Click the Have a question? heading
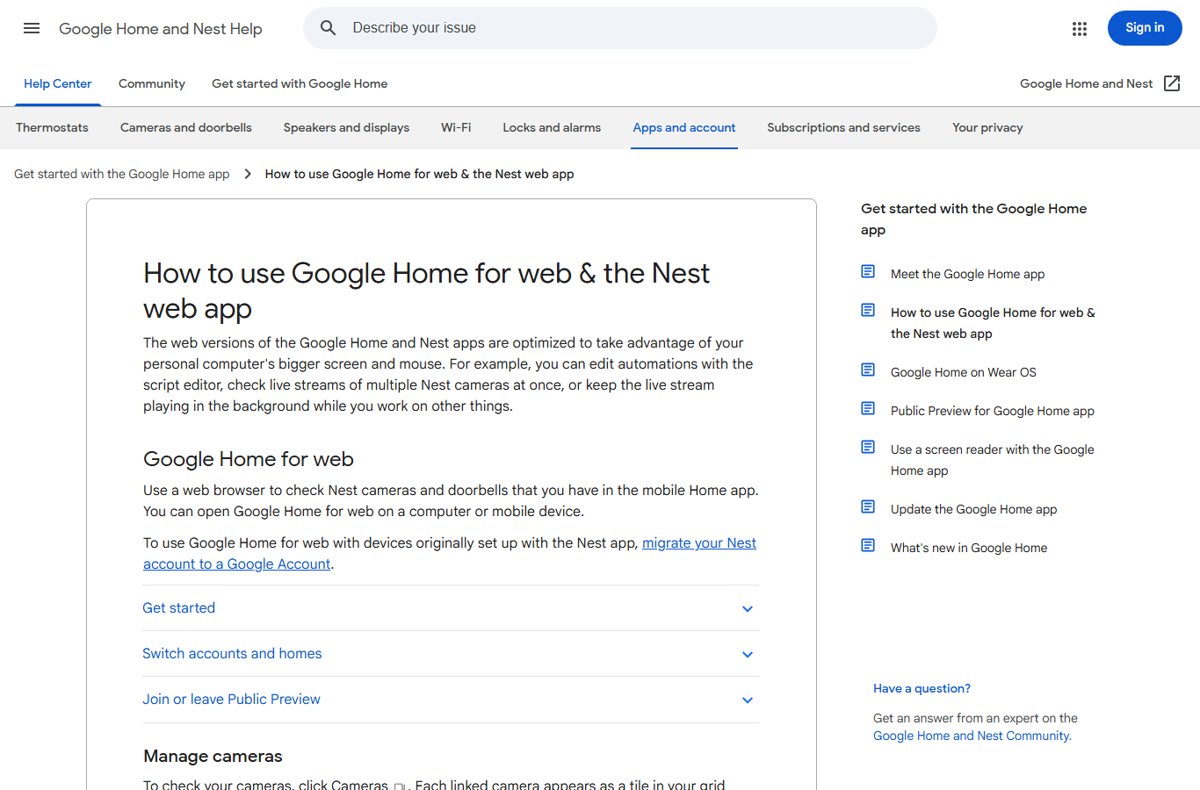Image resolution: width=1200 pixels, height=790 pixels. click(922, 689)
